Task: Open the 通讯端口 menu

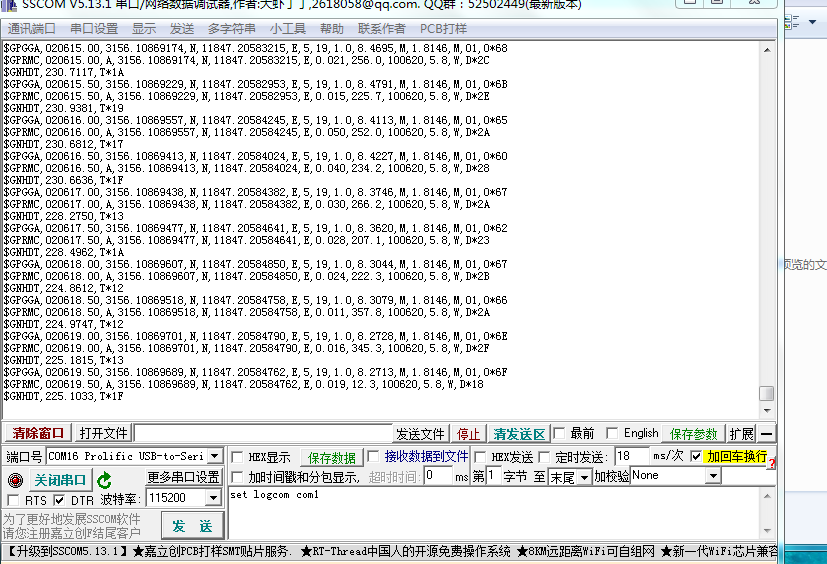Action: pyautogui.click(x=32, y=28)
